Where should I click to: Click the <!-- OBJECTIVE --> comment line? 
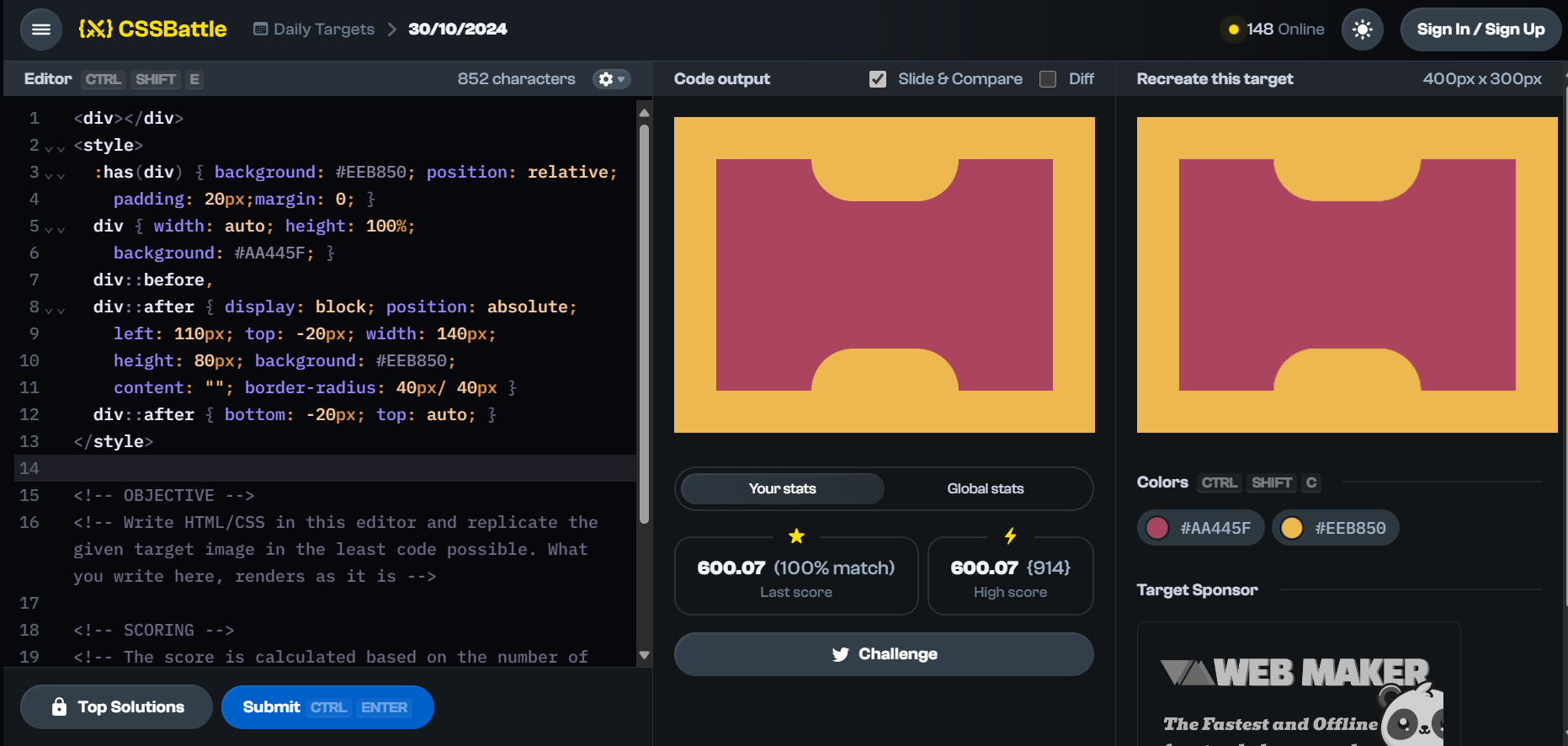[163, 495]
